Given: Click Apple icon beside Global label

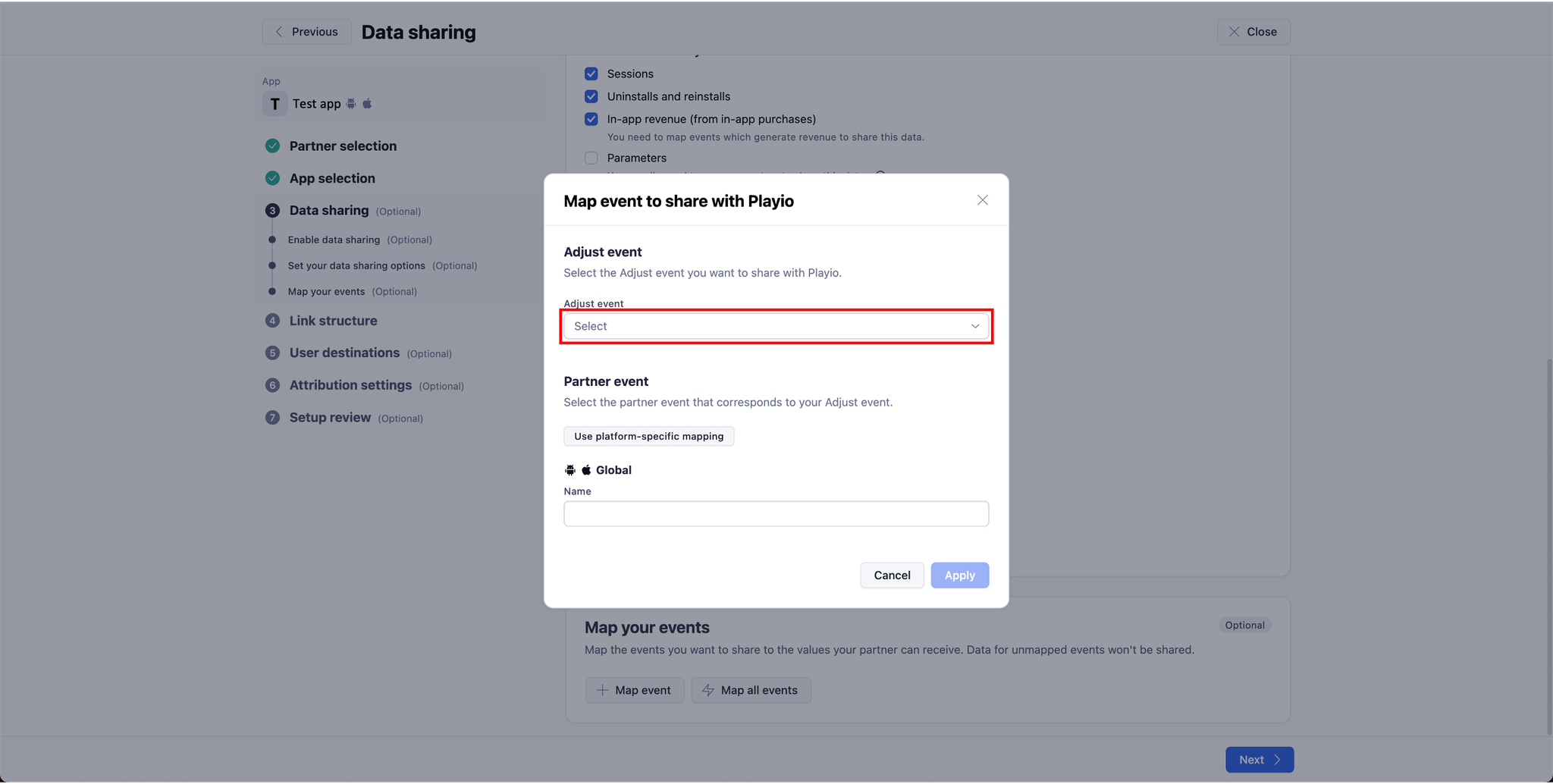Looking at the screenshot, I should pos(586,470).
